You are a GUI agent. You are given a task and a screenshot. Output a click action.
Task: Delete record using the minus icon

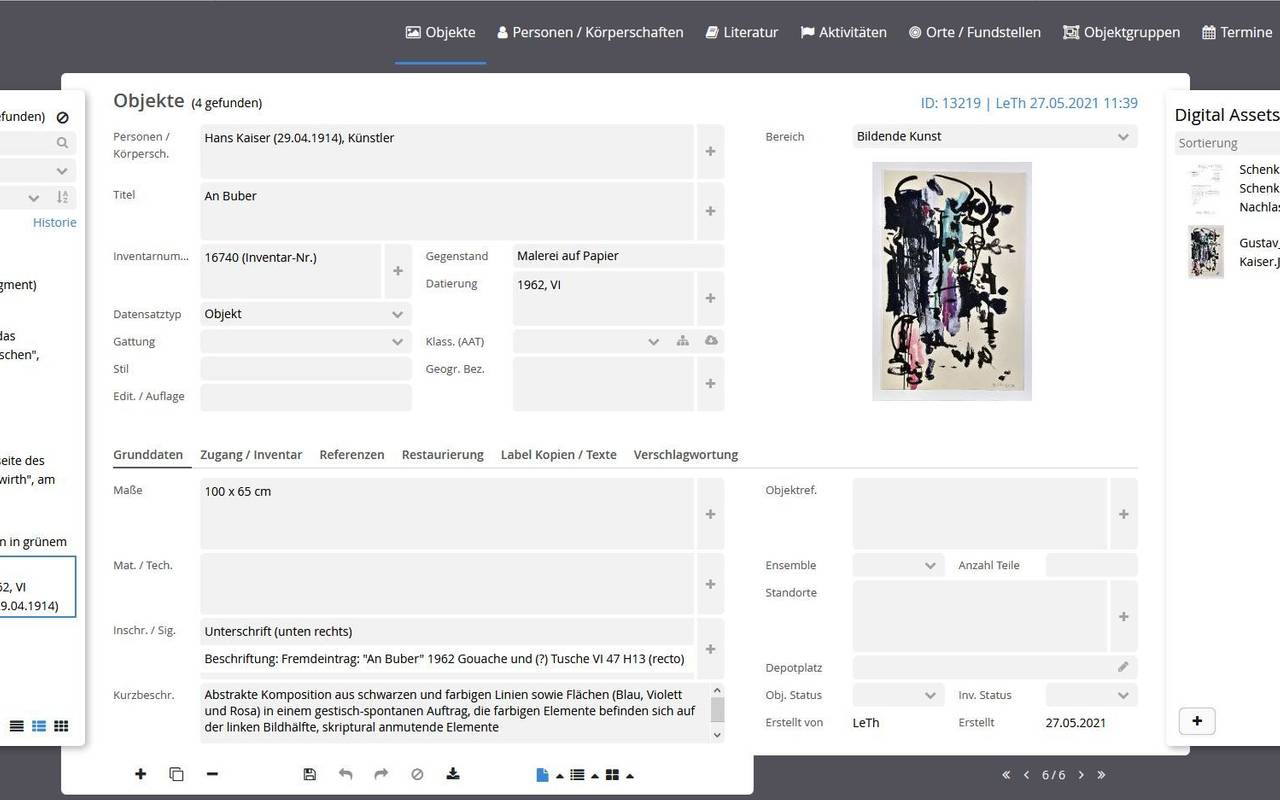point(212,774)
